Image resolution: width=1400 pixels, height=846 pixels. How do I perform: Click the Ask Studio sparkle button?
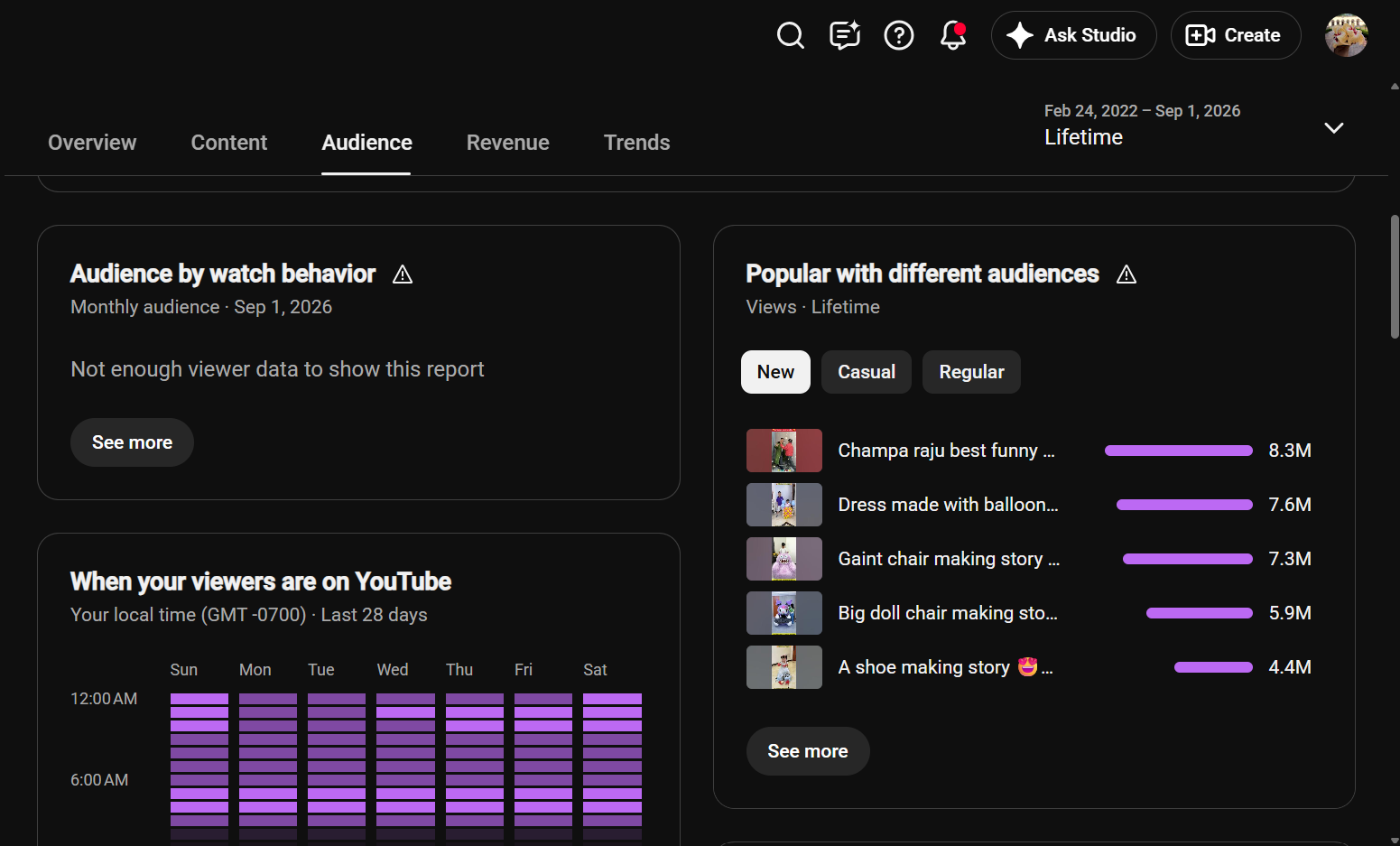coord(1073,35)
